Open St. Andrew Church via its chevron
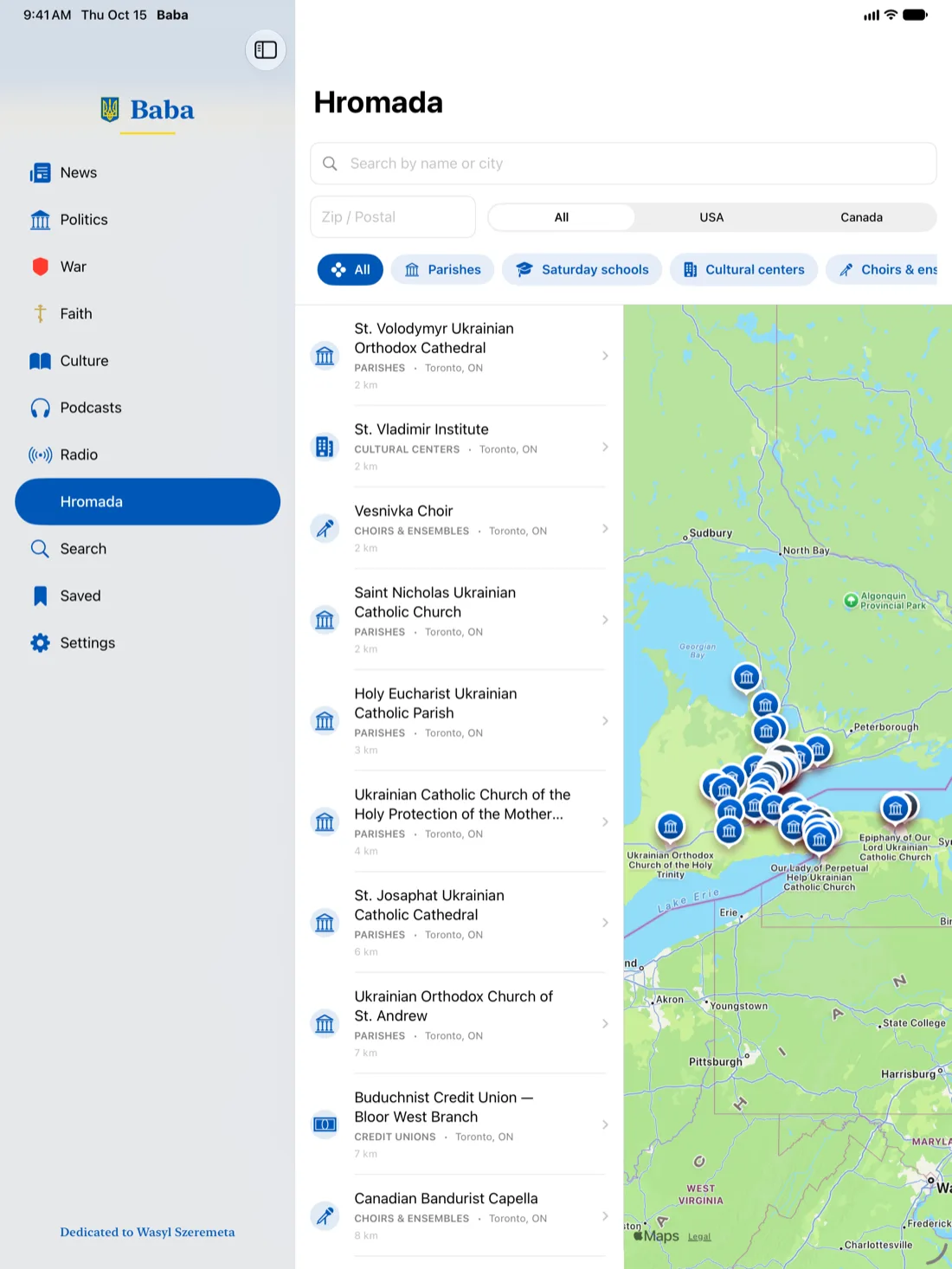This screenshot has height=1269, width=952. tap(605, 1024)
